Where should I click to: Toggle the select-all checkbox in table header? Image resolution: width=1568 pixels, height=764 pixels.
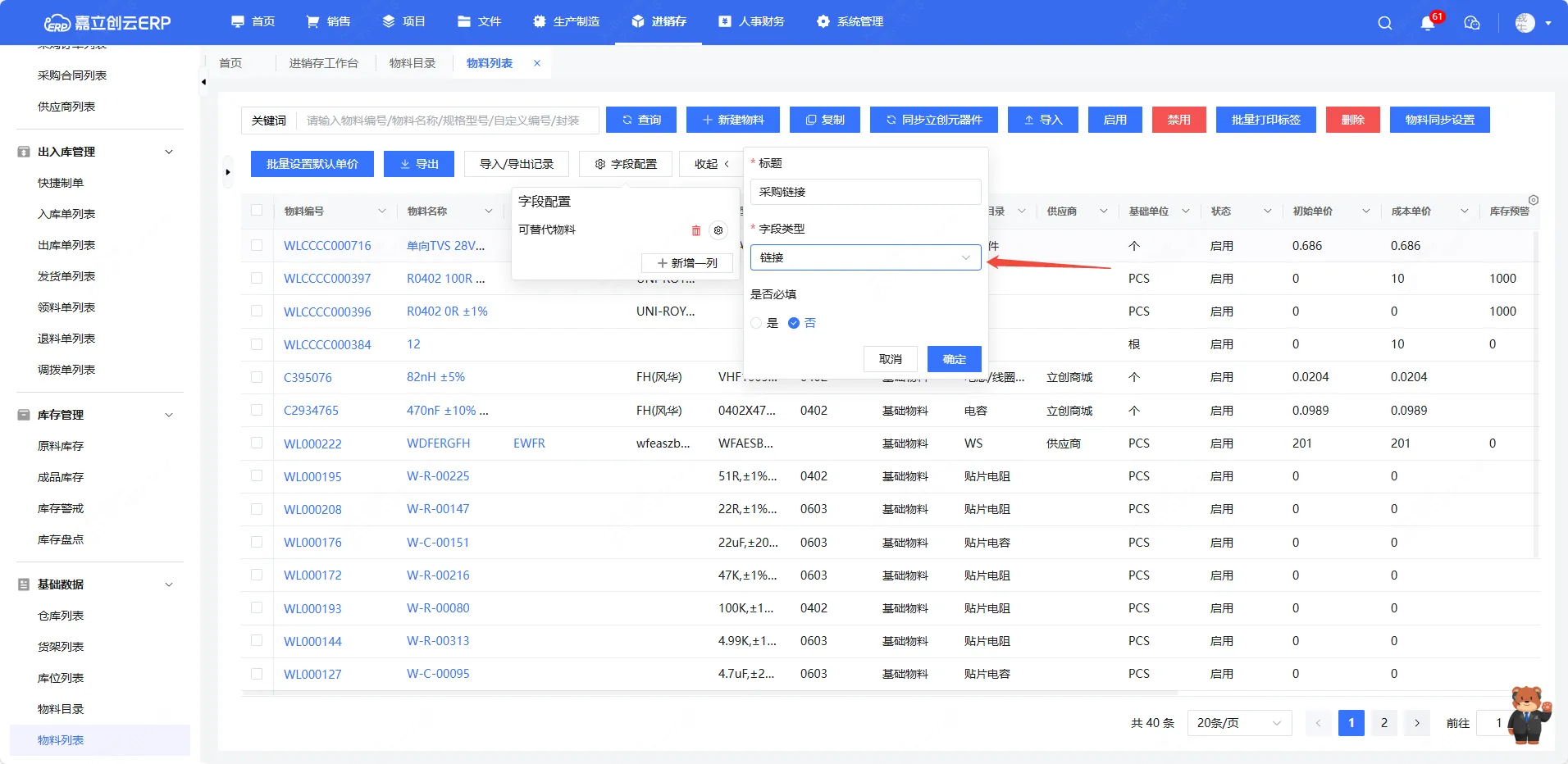point(257,211)
